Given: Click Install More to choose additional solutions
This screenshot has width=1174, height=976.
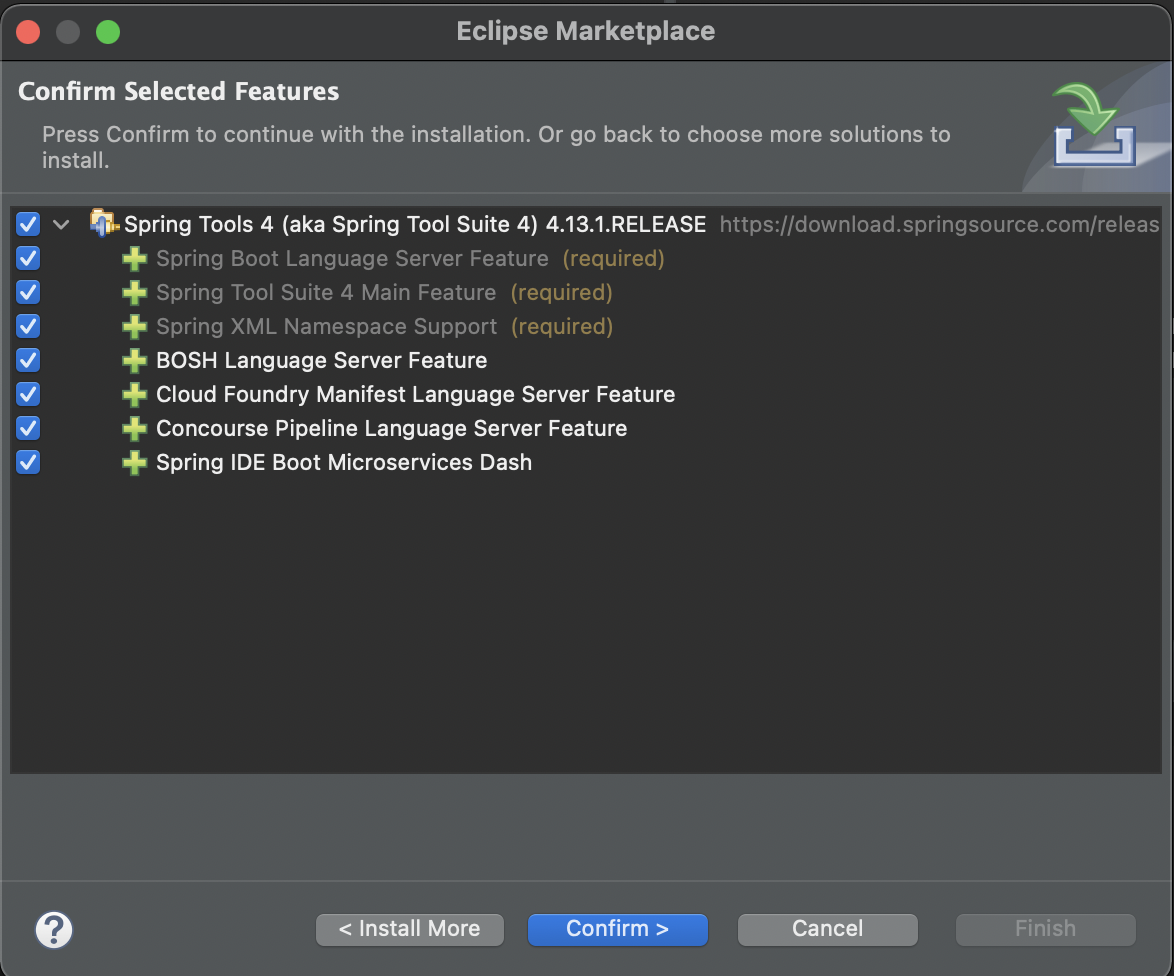Looking at the screenshot, I should click(x=409, y=929).
